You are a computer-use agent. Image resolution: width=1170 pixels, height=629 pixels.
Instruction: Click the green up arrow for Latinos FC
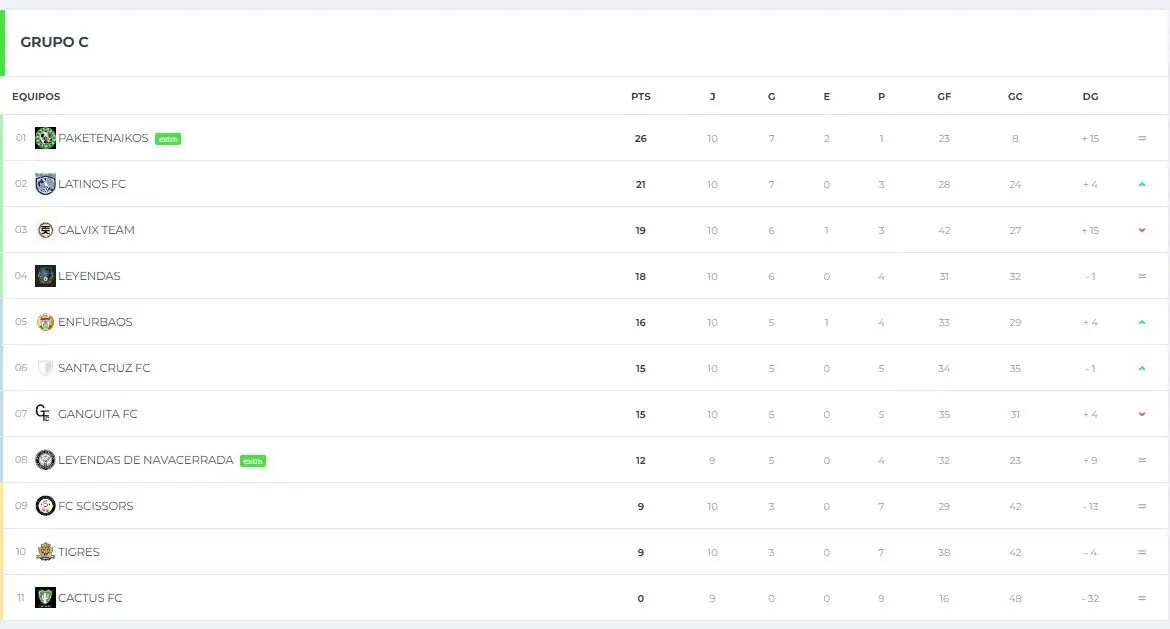[x=1142, y=184]
